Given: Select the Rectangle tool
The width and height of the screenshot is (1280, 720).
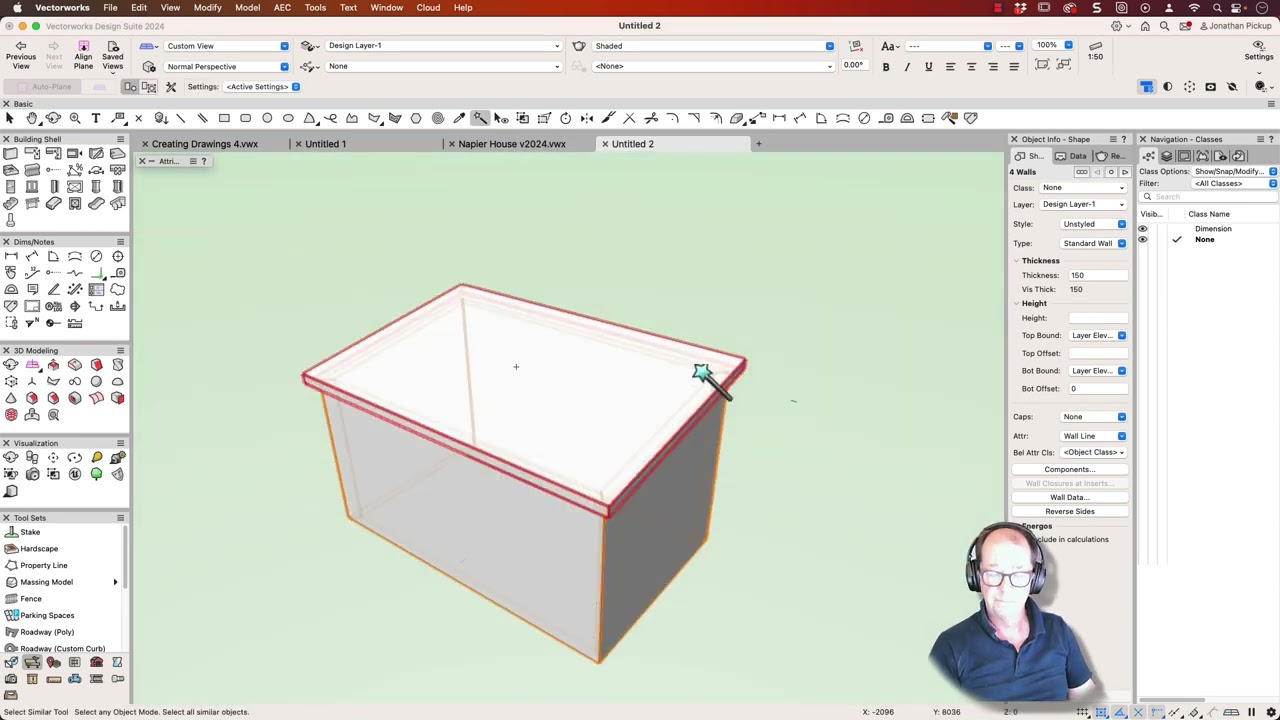Looking at the screenshot, I should [224, 118].
